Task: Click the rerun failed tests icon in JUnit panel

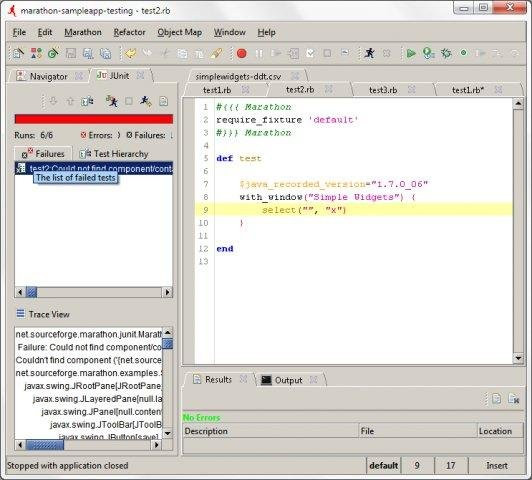Action: (146, 101)
